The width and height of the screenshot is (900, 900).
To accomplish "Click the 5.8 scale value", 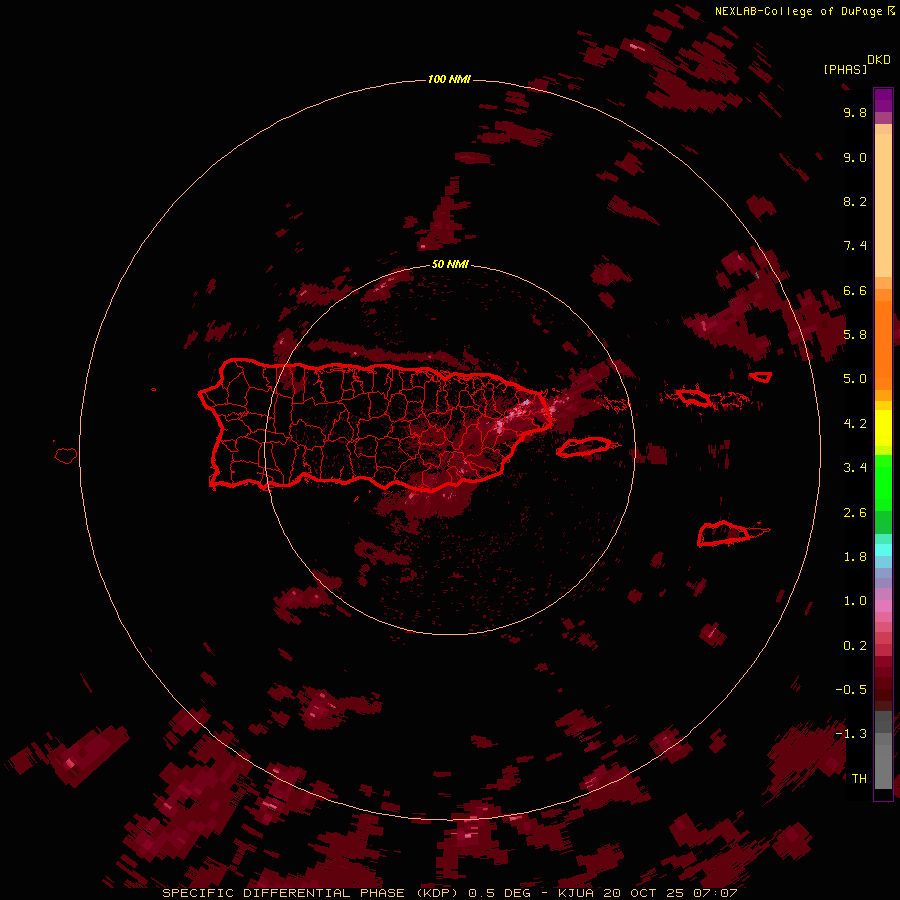I will point(855,334).
